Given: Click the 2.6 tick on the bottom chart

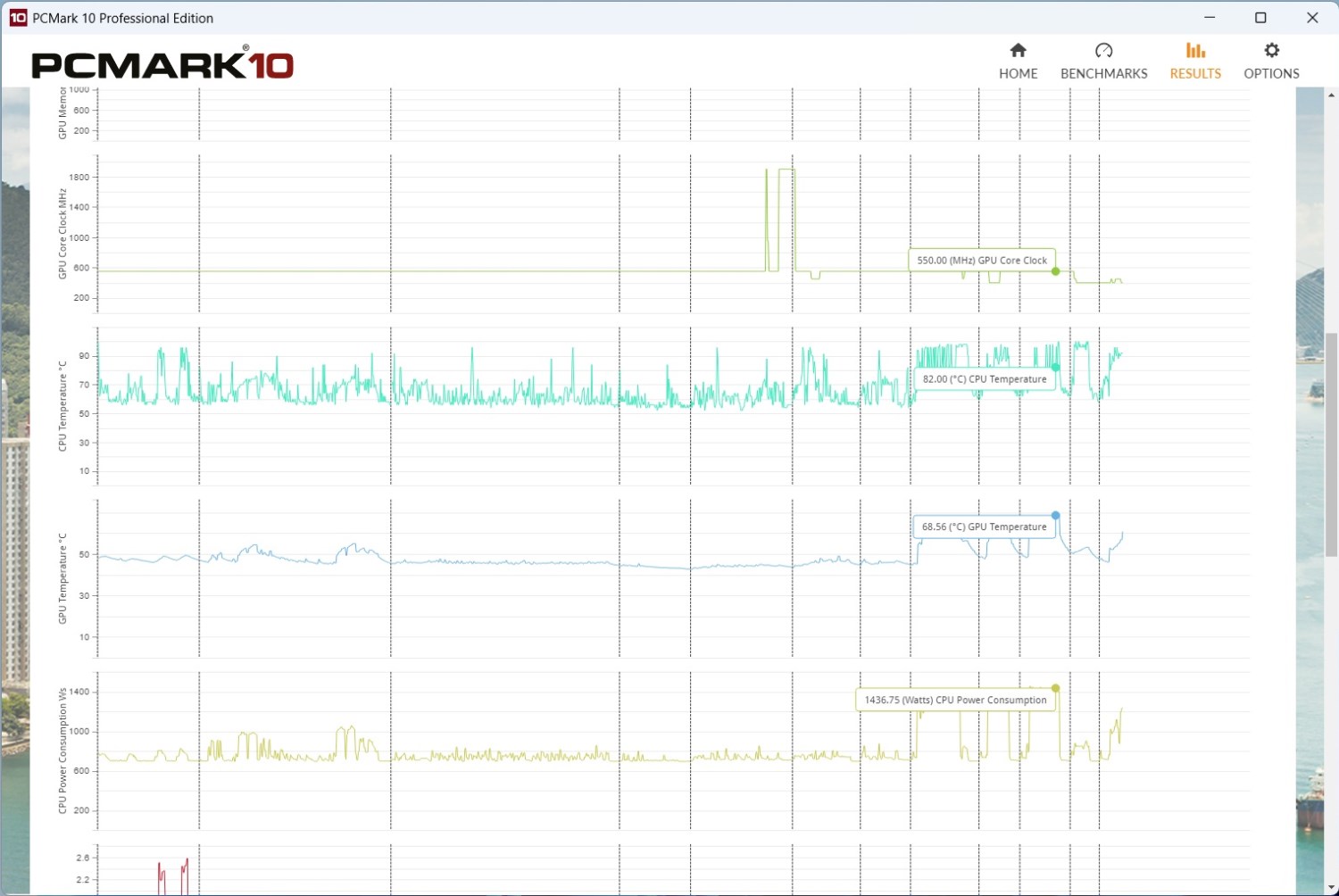Looking at the screenshot, I should tap(83, 858).
